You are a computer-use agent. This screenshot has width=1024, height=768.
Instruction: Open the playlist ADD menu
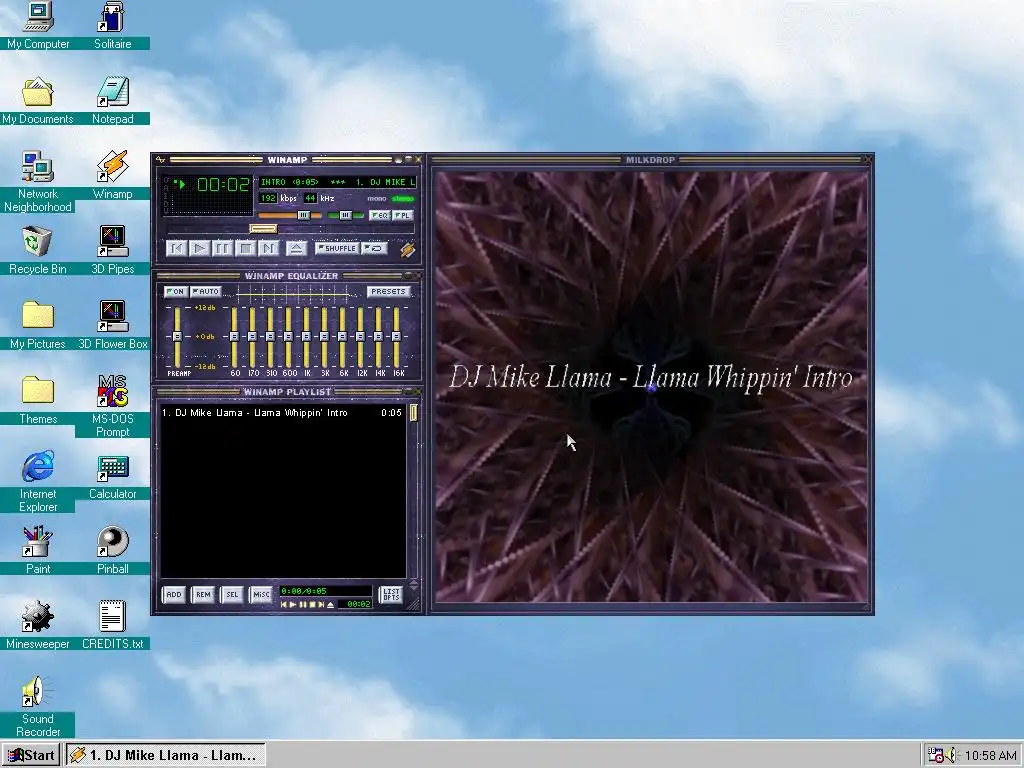tap(174, 594)
